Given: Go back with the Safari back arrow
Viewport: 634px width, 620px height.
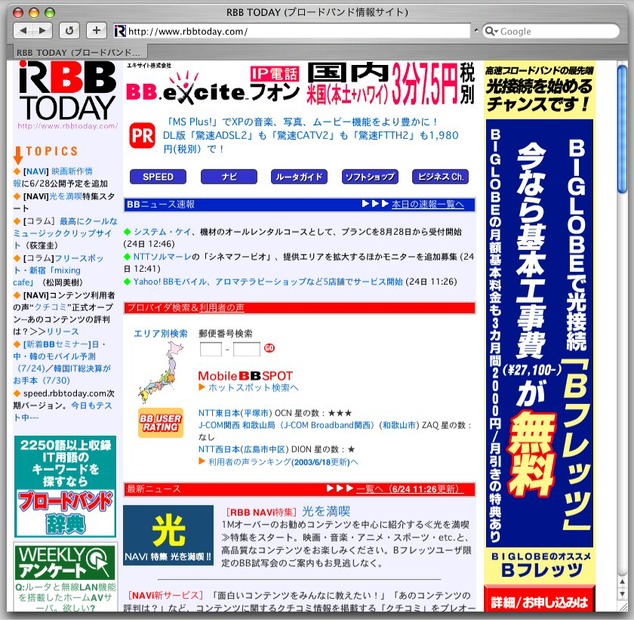Looking at the screenshot, I should coord(23,30).
